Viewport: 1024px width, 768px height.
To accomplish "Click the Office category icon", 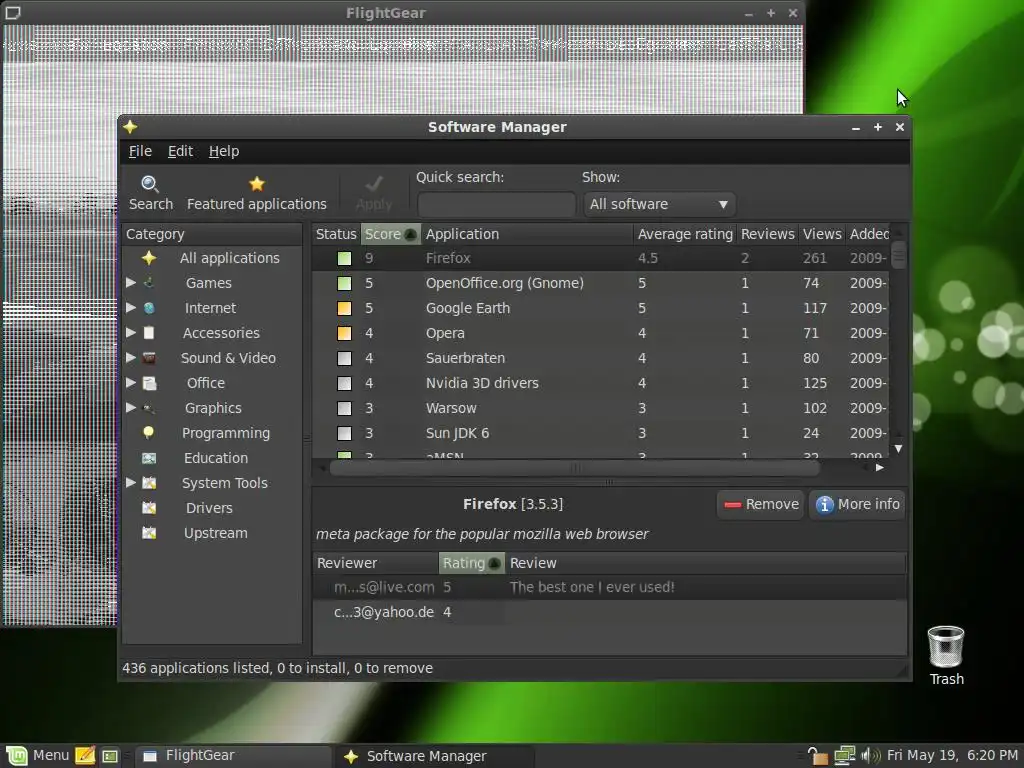I will click(149, 383).
